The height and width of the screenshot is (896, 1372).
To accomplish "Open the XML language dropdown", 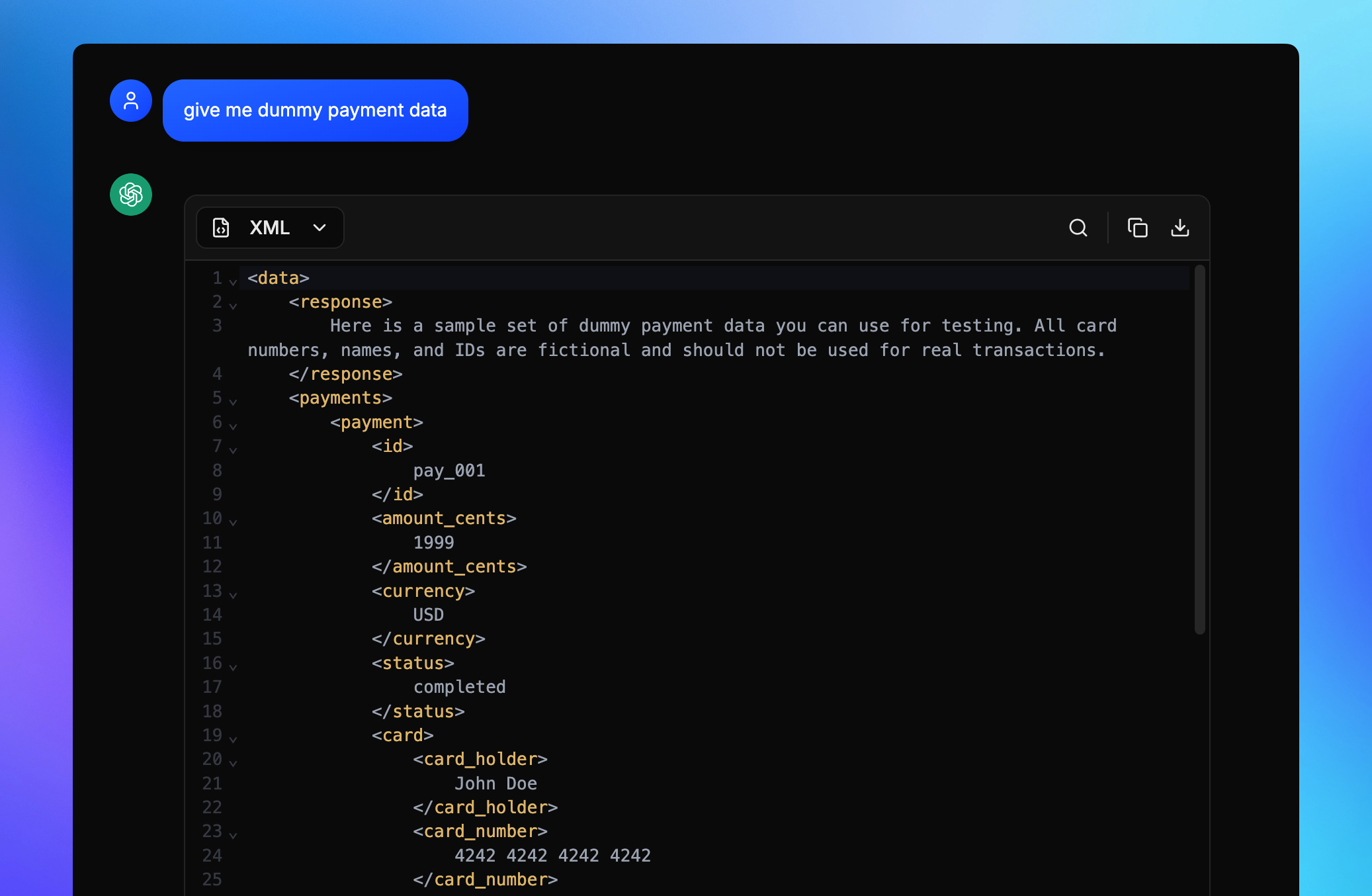I will pos(319,228).
